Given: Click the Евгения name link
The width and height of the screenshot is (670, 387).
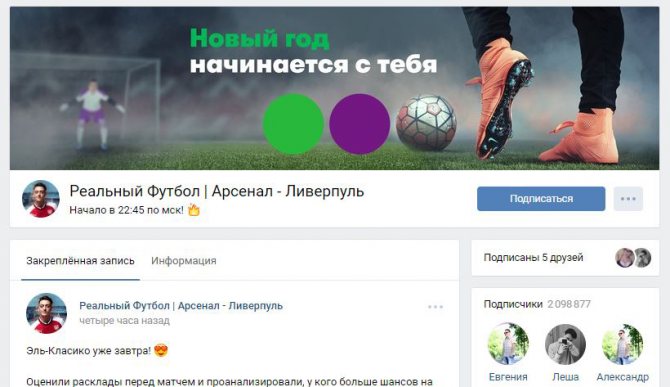Looking at the screenshot, I should [508, 377].
